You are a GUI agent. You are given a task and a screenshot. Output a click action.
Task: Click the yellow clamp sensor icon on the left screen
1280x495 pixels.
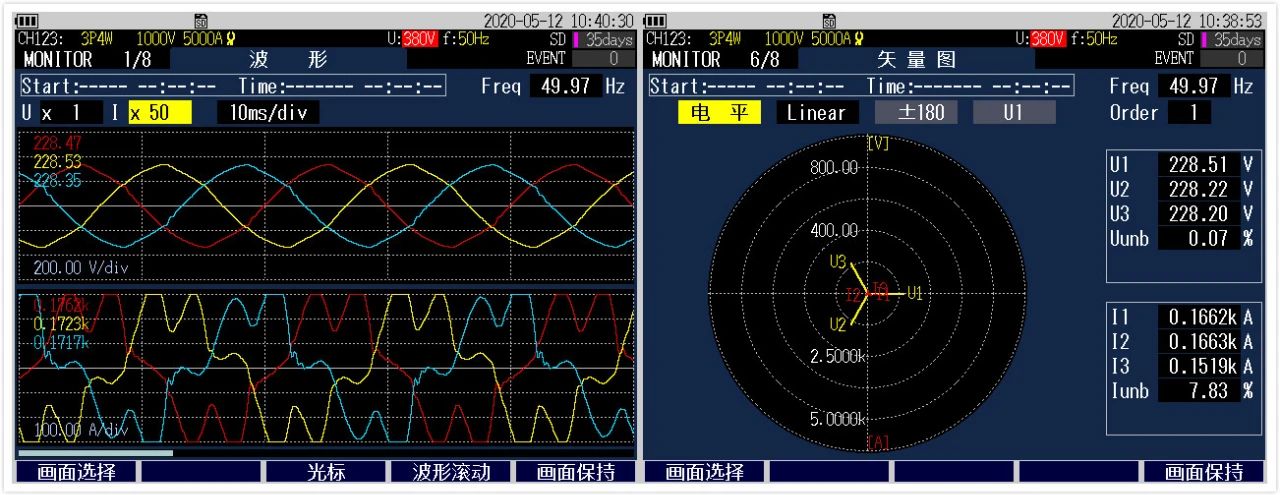(231, 40)
